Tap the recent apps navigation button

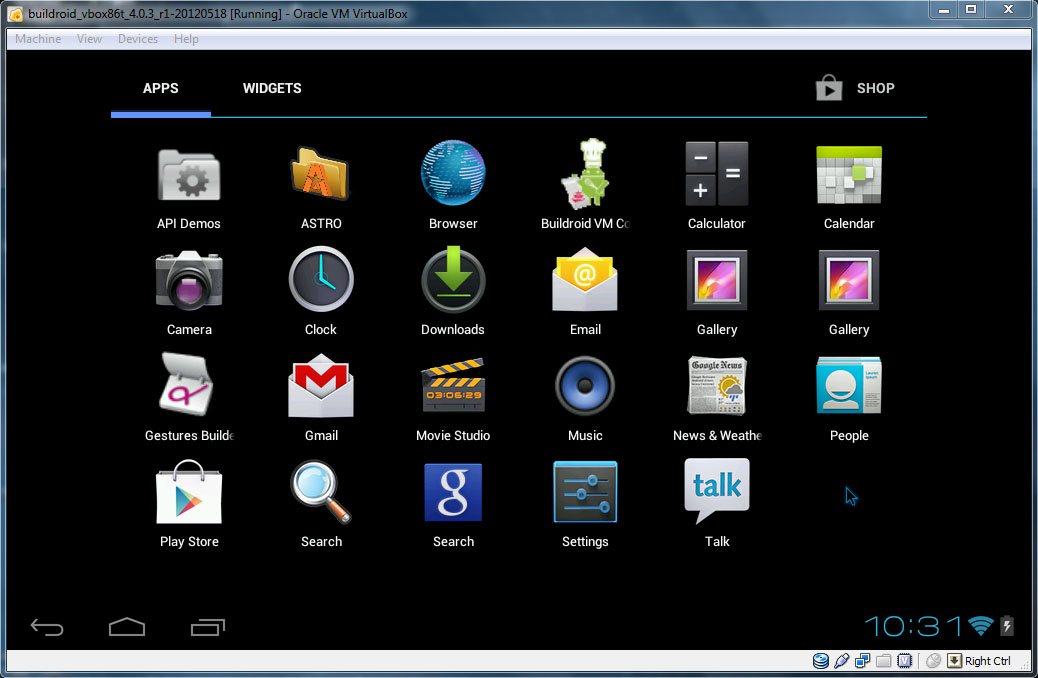pos(208,626)
